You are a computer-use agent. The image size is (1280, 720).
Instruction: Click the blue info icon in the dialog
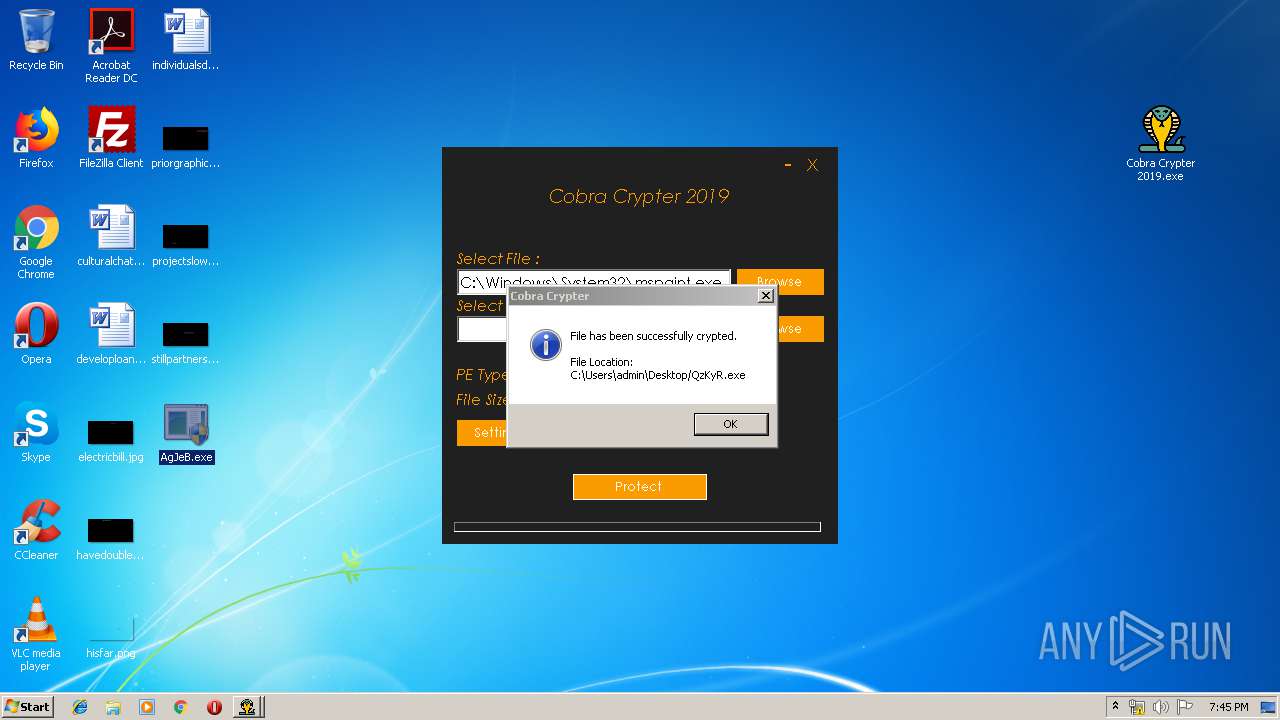coord(545,346)
